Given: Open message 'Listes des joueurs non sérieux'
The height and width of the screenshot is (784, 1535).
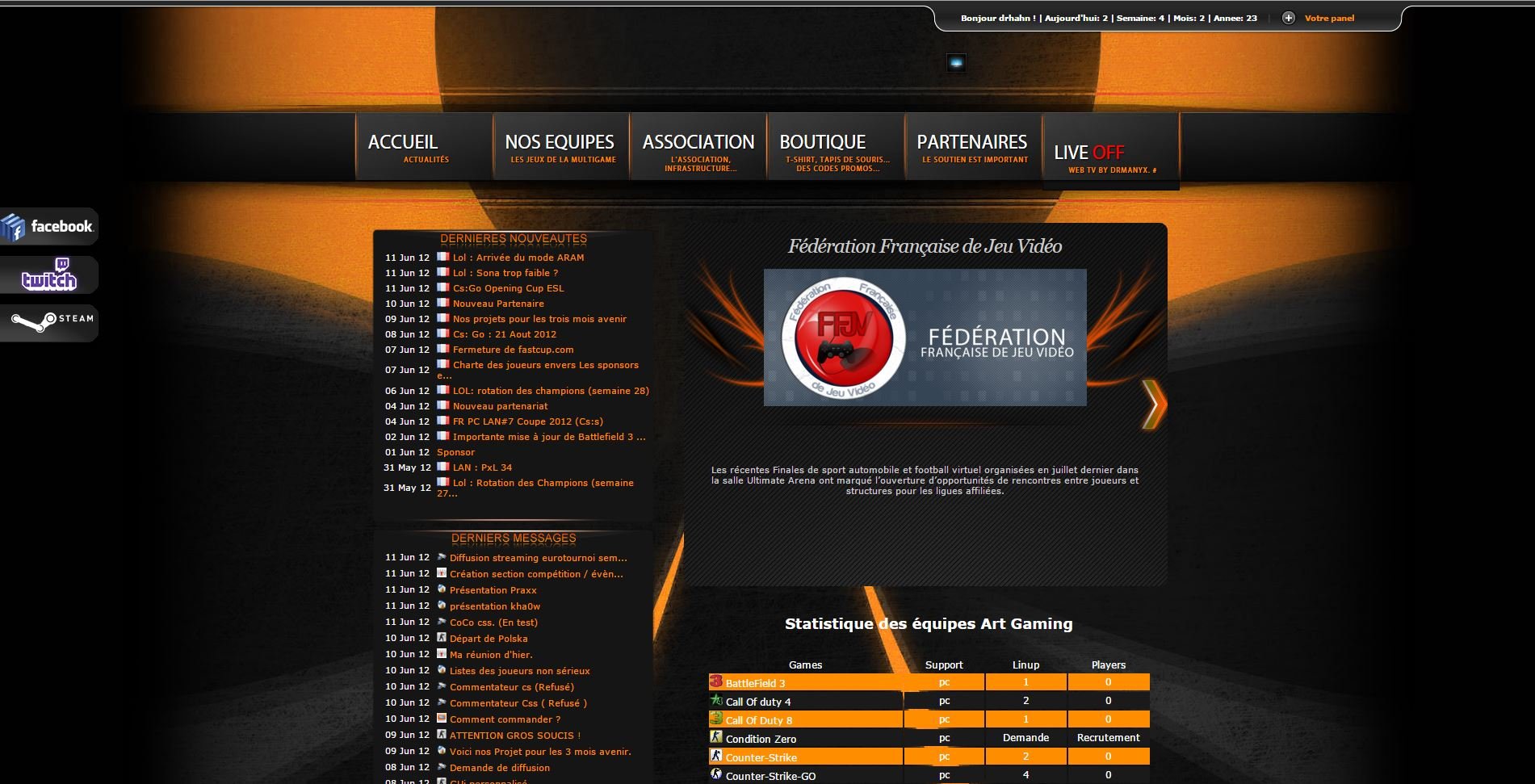Looking at the screenshot, I should point(520,671).
